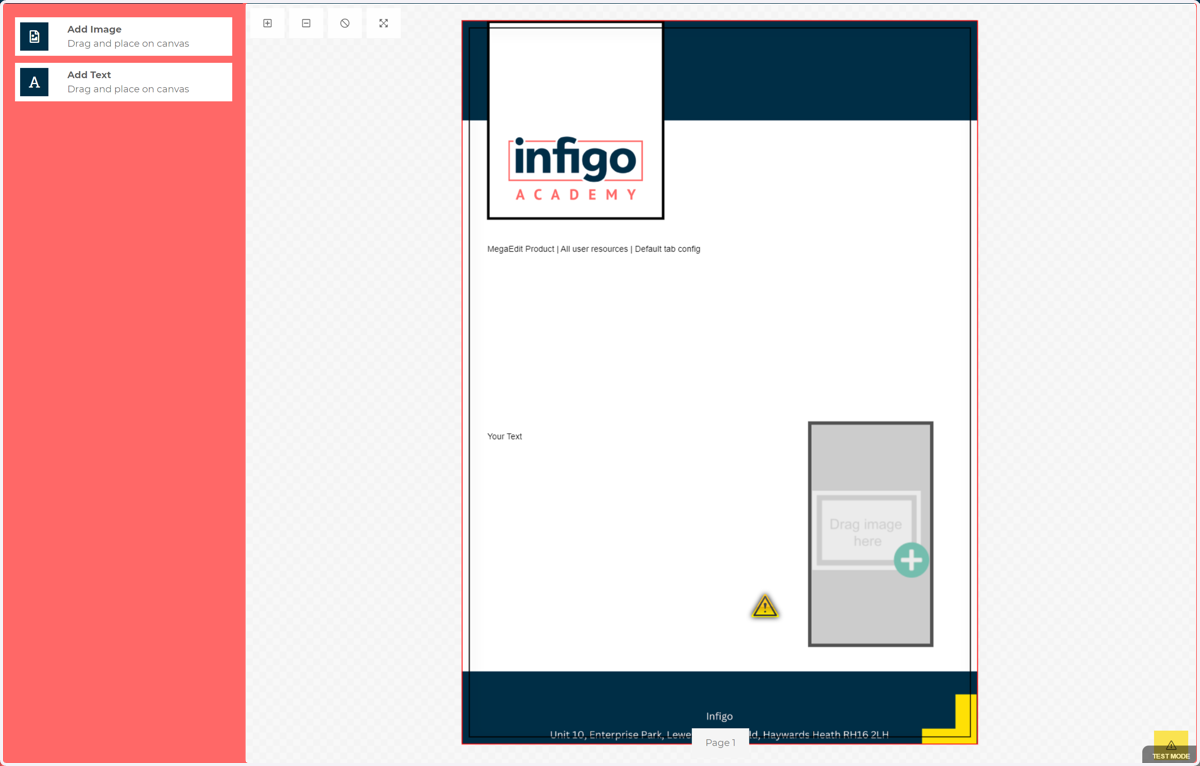Click the TEST MODE warning badge
1200x766 pixels.
(1171, 749)
